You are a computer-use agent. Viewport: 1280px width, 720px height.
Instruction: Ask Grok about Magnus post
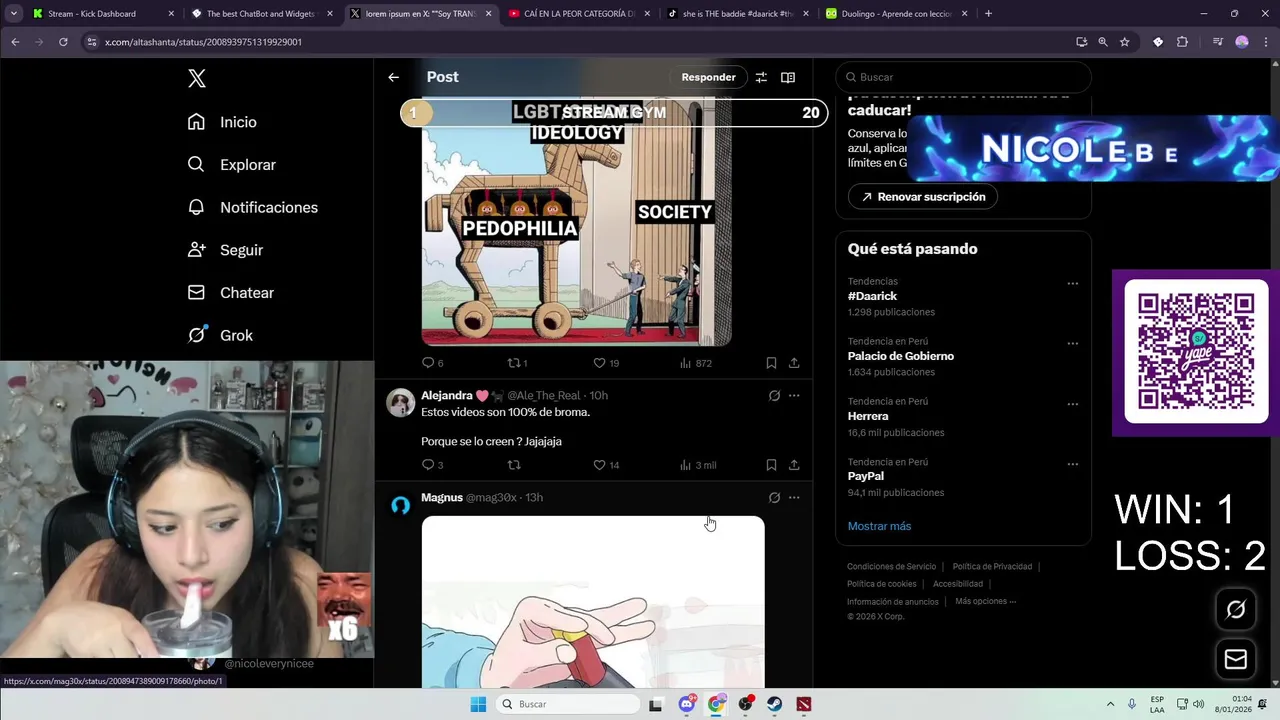click(x=774, y=498)
